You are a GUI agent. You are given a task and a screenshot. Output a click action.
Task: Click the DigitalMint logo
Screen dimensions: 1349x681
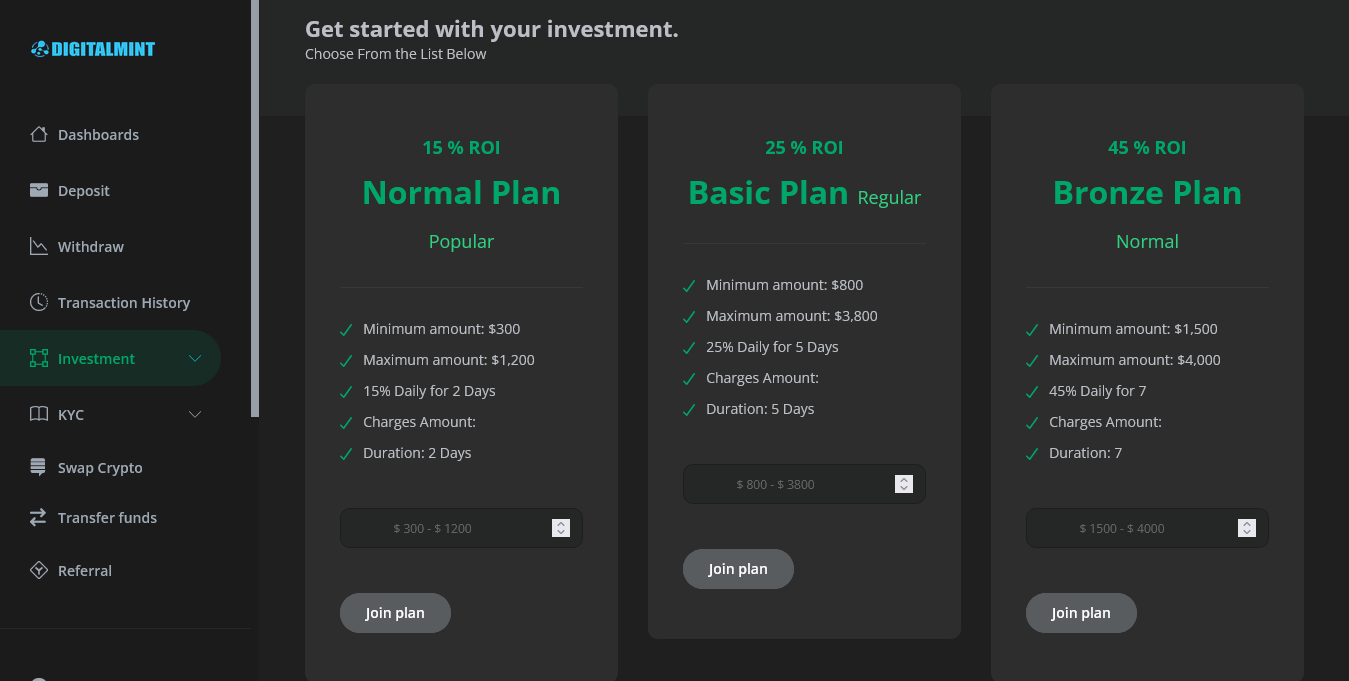point(93,48)
